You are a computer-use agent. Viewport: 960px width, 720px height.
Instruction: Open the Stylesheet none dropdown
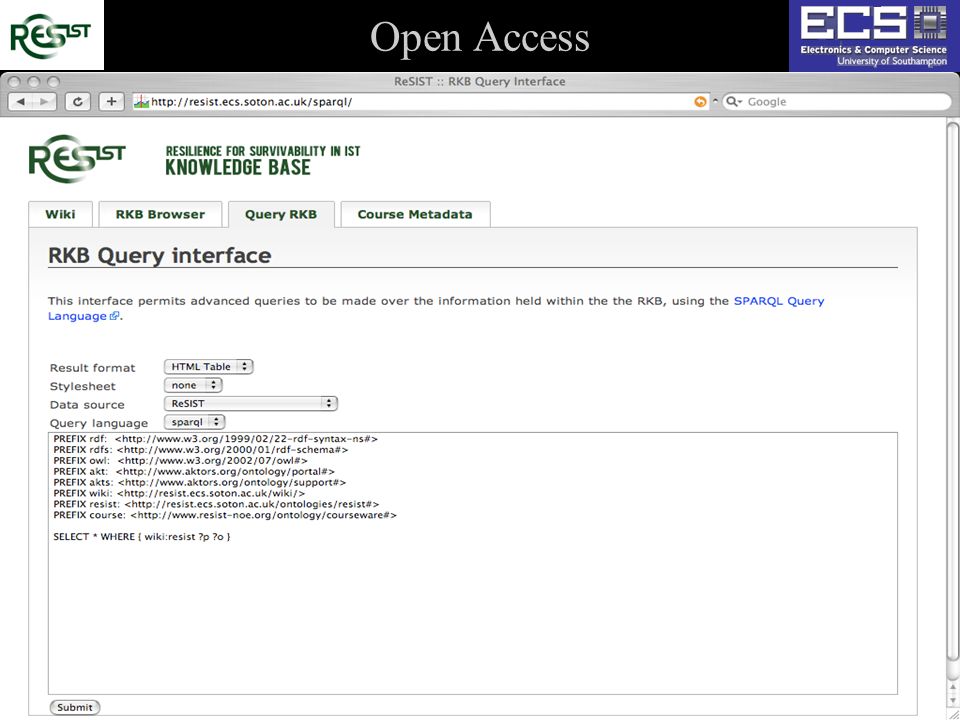click(x=193, y=385)
